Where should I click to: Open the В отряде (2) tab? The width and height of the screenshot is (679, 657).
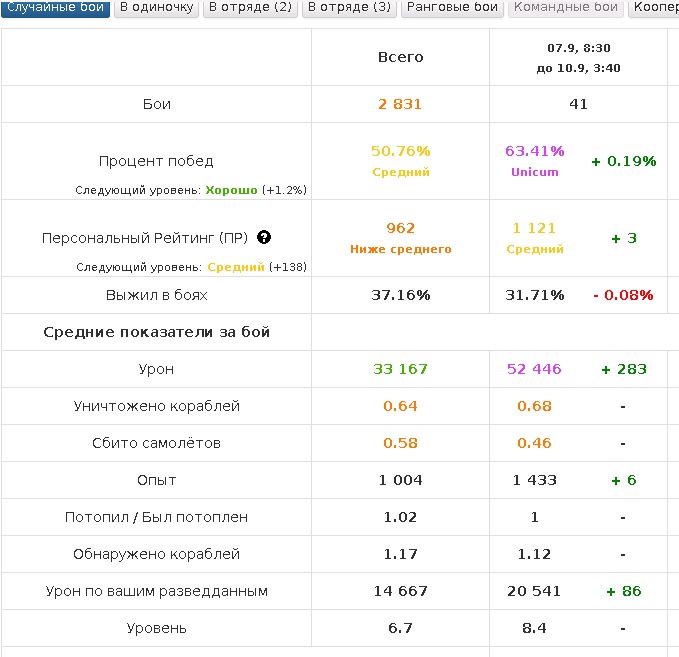point(250,8)
